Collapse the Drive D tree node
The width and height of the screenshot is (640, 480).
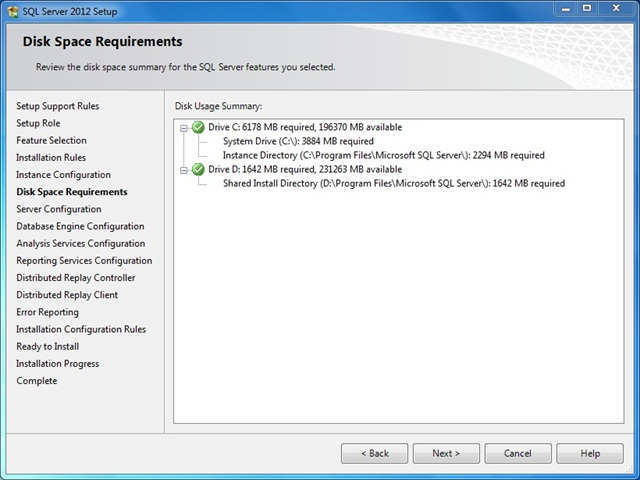coord(184,170)
